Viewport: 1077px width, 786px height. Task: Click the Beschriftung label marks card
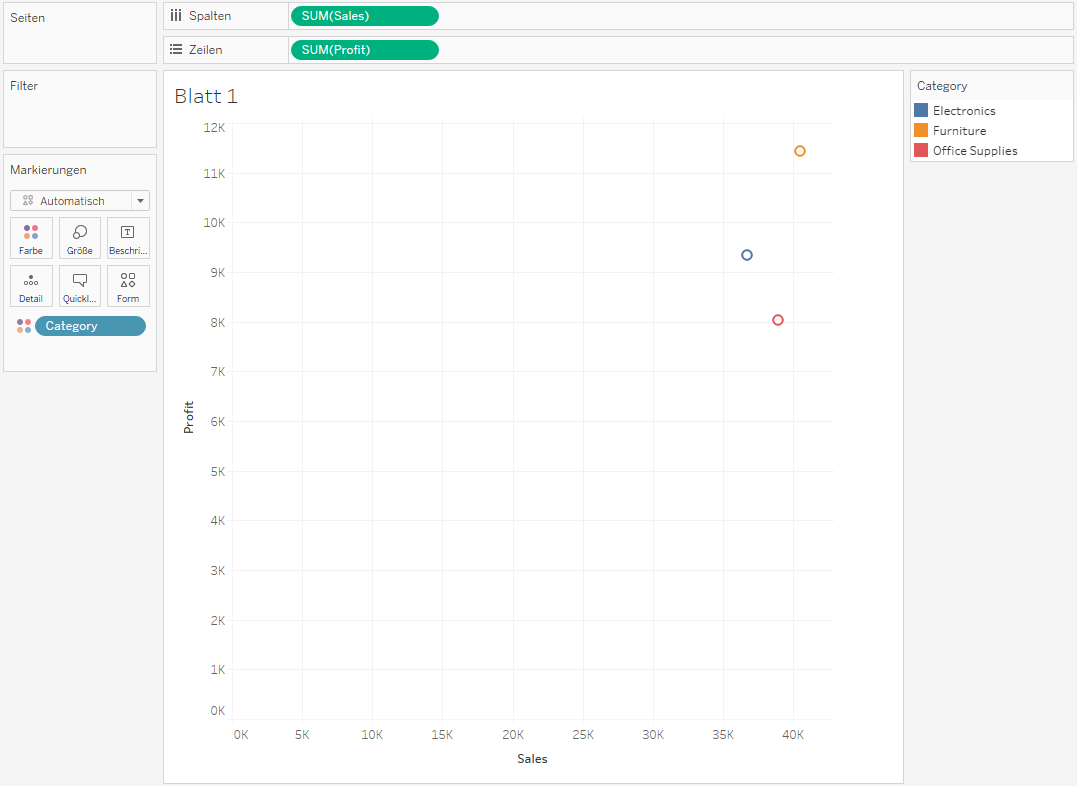[128, 238]
